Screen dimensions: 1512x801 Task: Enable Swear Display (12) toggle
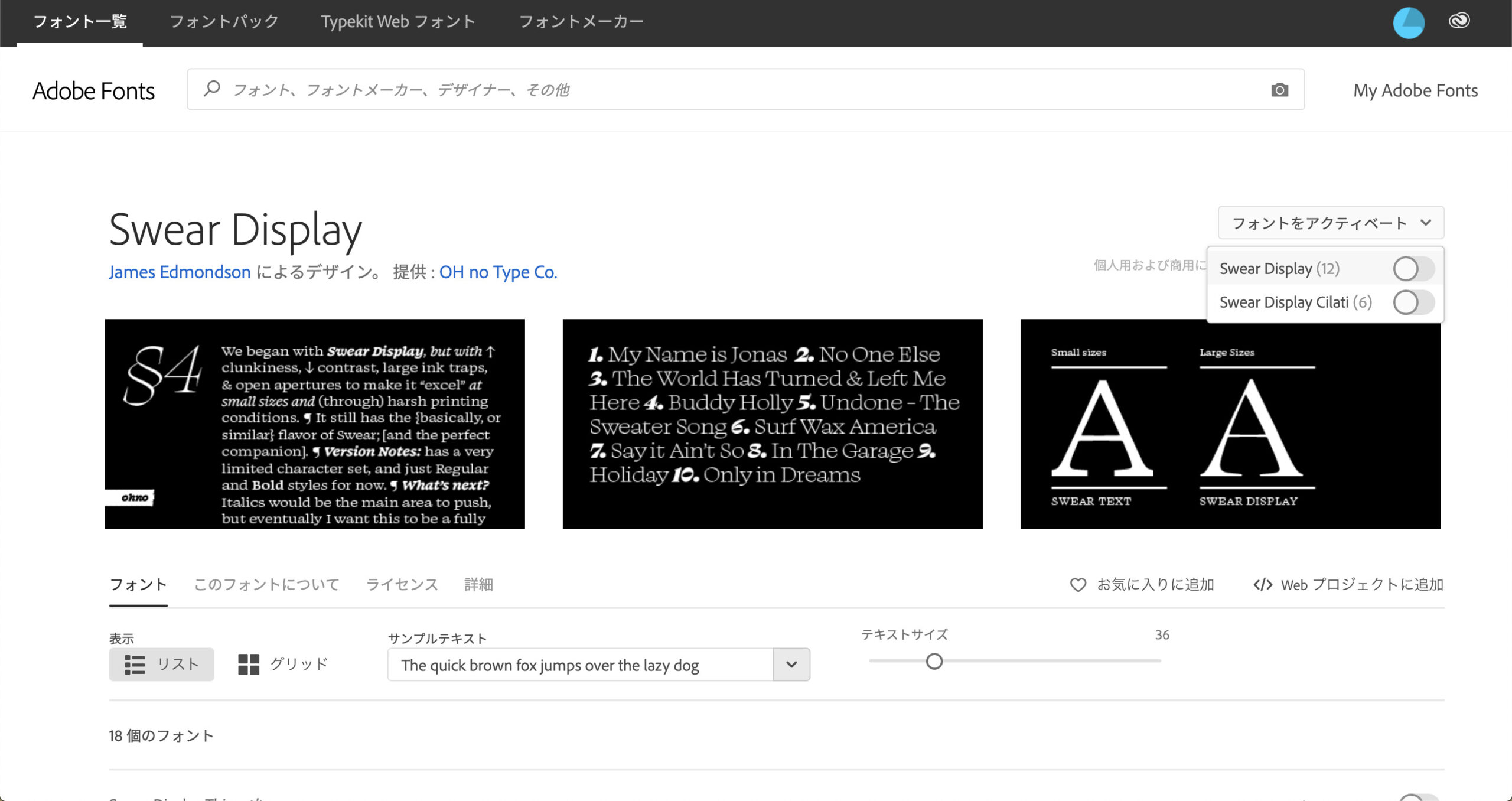[x=1413, y=269]
